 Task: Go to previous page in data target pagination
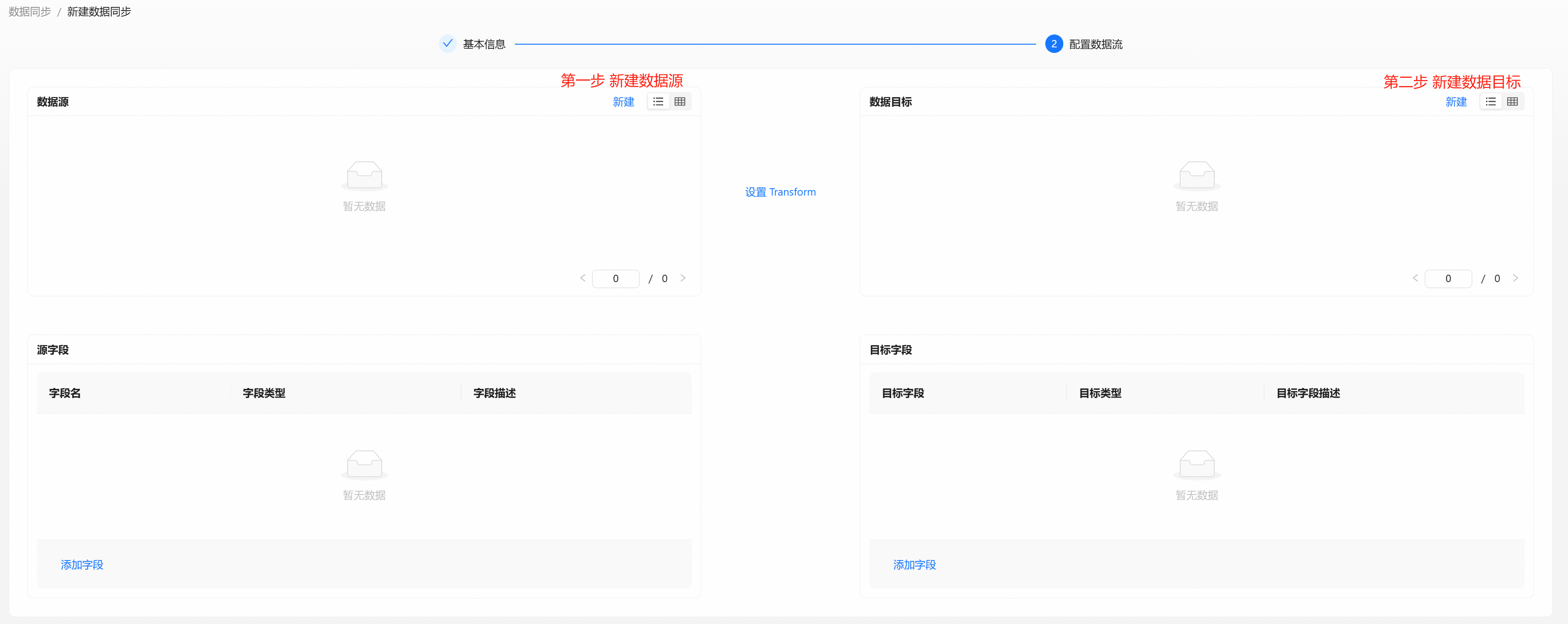click(x=1415, y=278)
